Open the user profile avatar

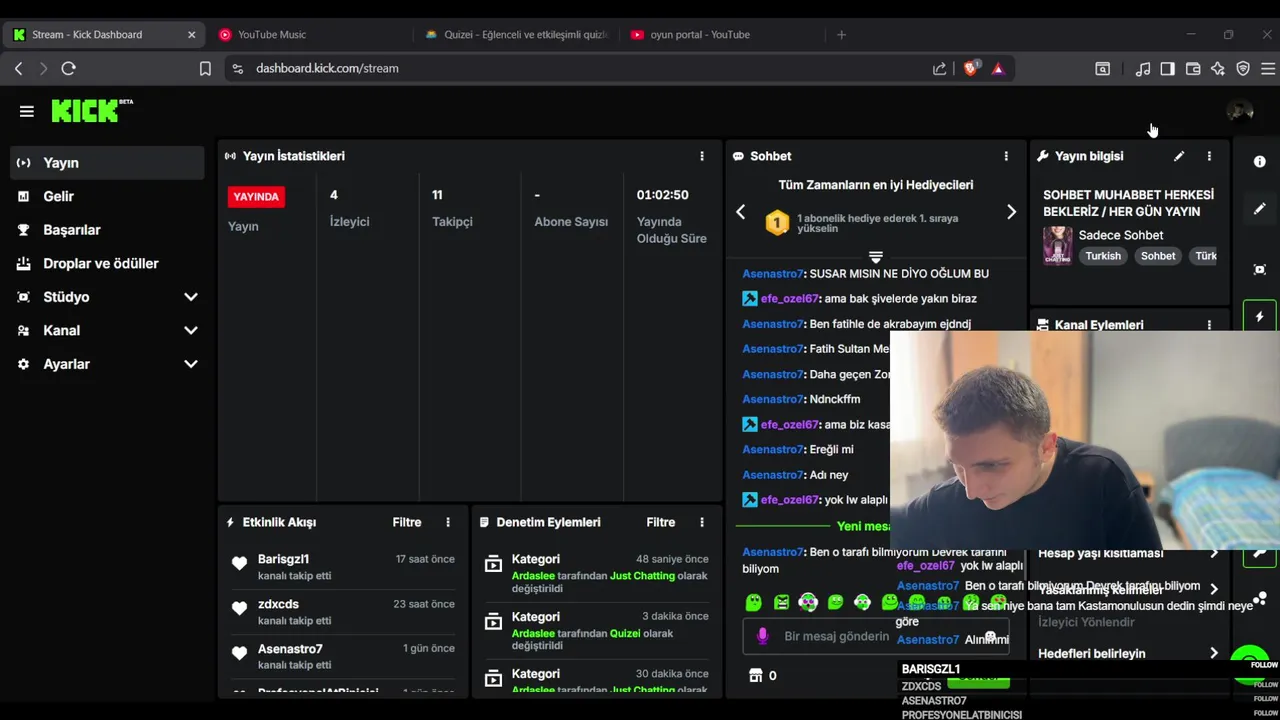pos(1240,111)
